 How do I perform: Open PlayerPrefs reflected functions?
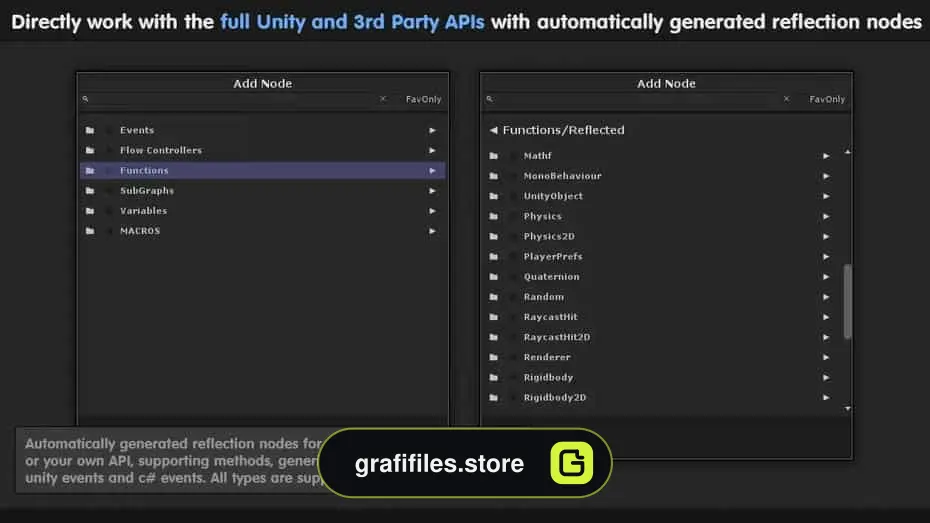(x=661, y=257)
